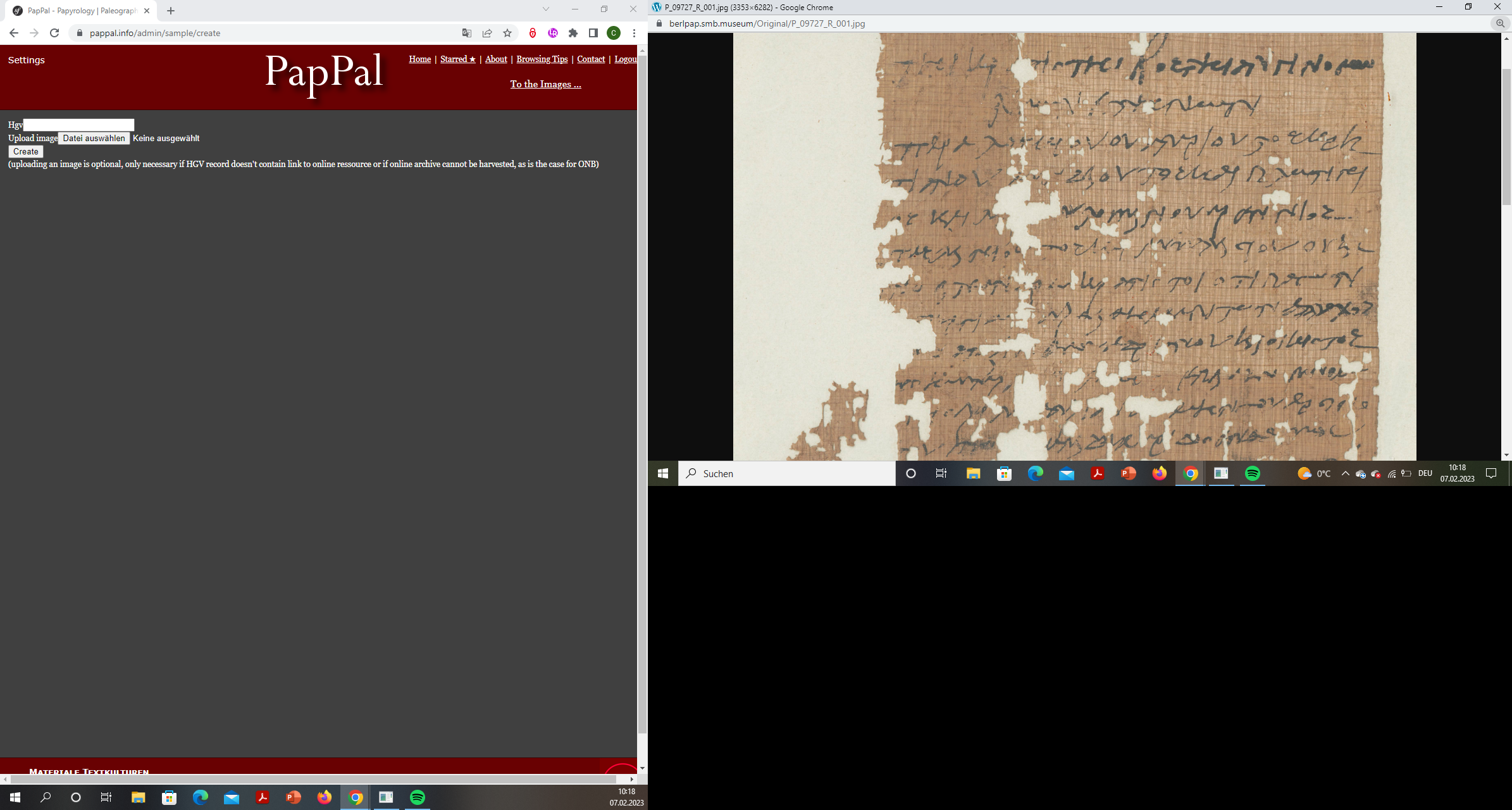Focus the Hgv text field
Image resolution: width=1512 pixels, height=810 pixels.
(x=78, y=125)
